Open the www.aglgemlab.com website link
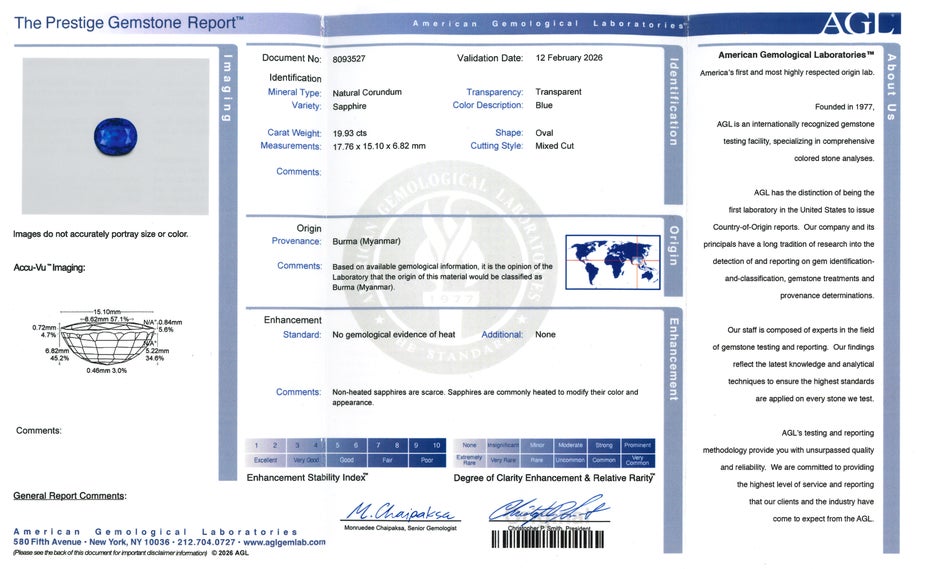The image size is (928, 569). coord(284,542)
